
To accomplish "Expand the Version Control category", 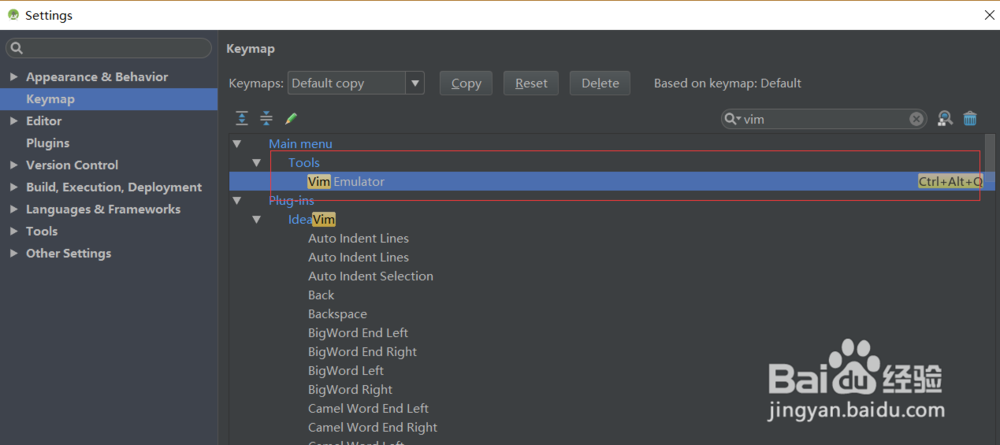I will tap(14, 165).
